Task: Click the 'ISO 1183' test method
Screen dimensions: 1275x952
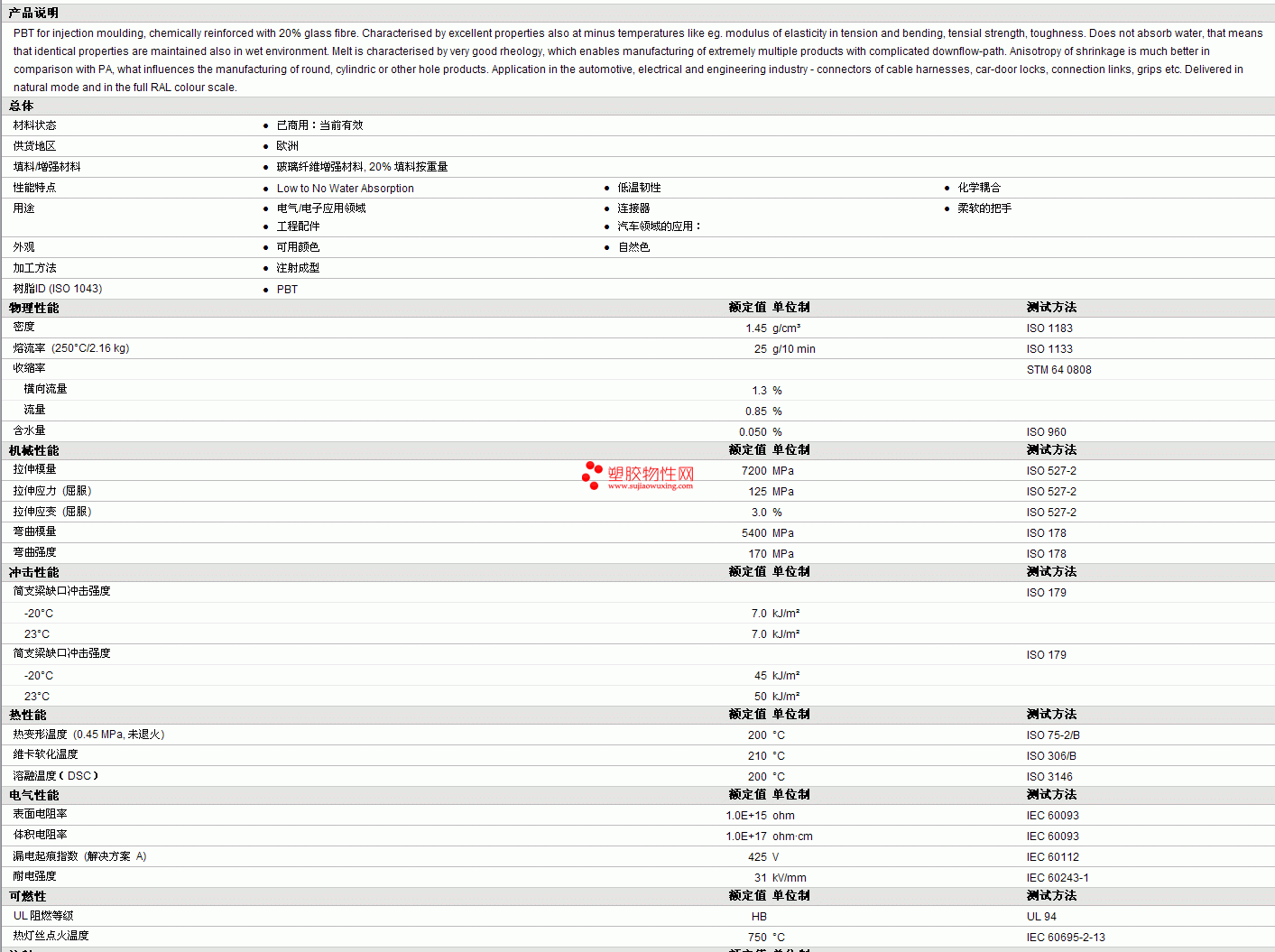Action: 1049,328
